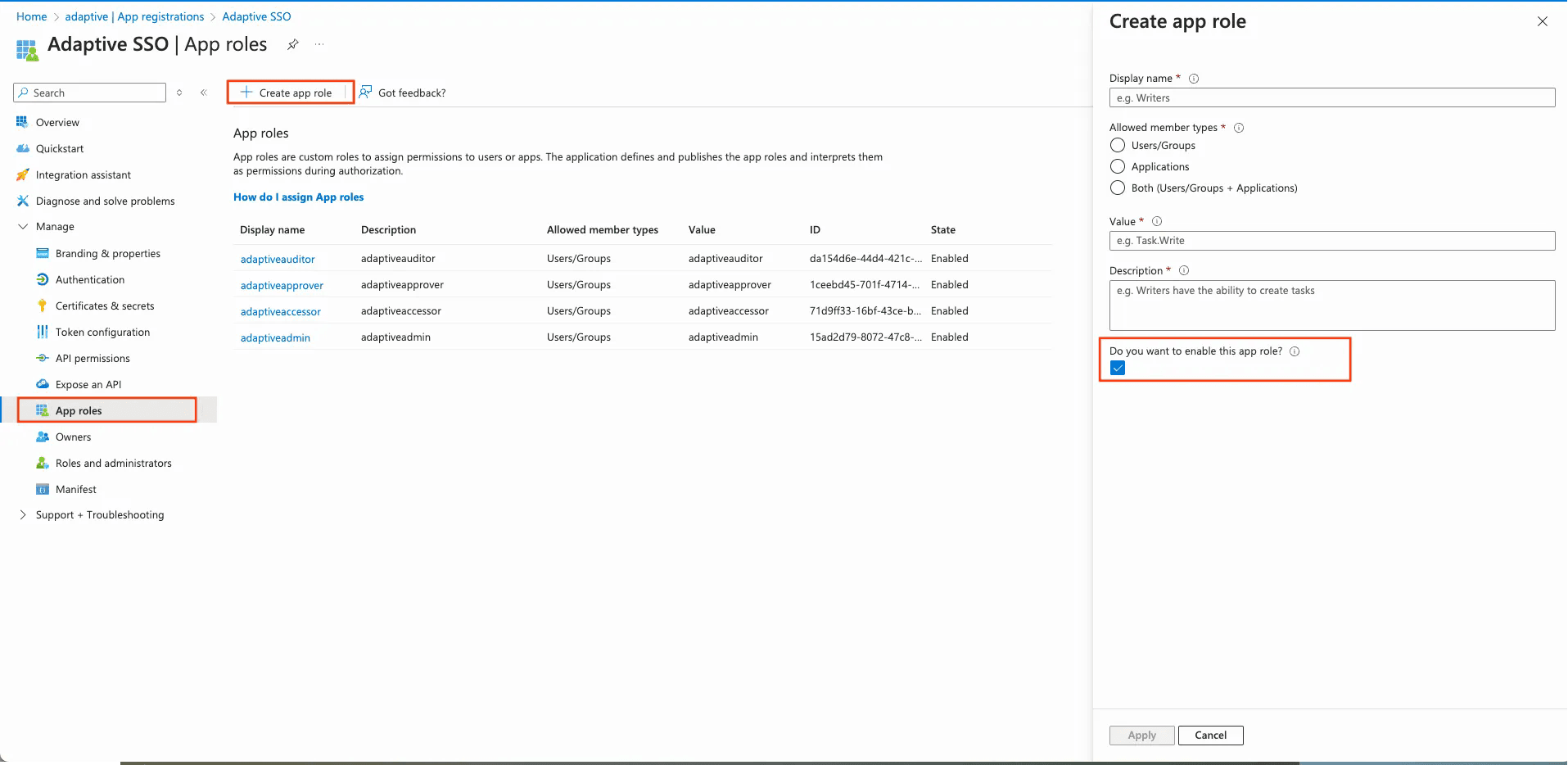Click the Owners people icon

(43, 437)
